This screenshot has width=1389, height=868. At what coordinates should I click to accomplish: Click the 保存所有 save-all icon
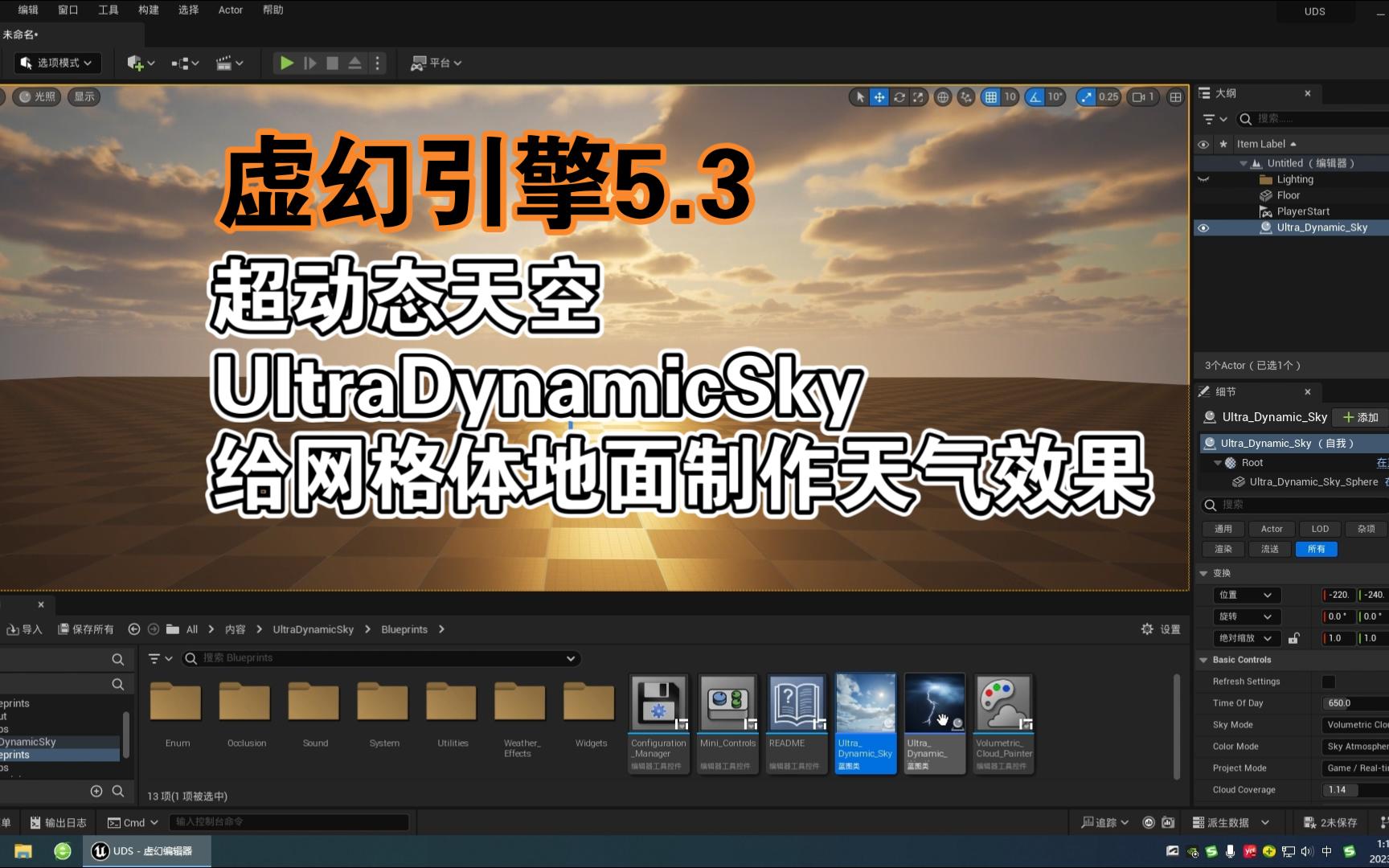click(64, 629)
